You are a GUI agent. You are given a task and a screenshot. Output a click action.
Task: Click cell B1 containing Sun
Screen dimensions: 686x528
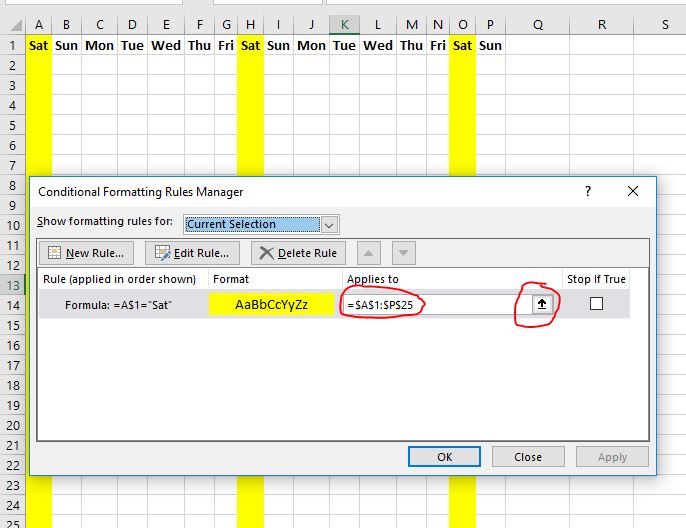coord(66,45)
